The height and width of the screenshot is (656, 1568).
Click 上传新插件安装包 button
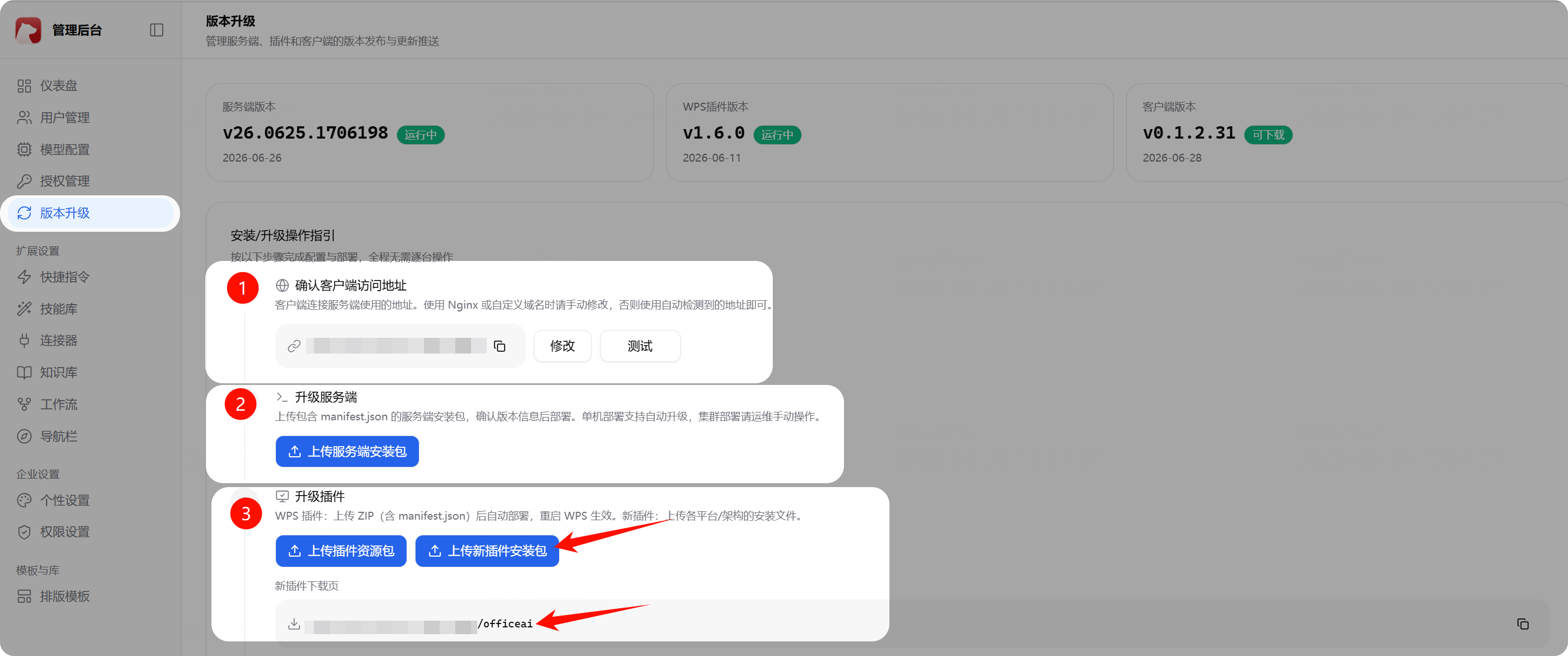[487, 551]
